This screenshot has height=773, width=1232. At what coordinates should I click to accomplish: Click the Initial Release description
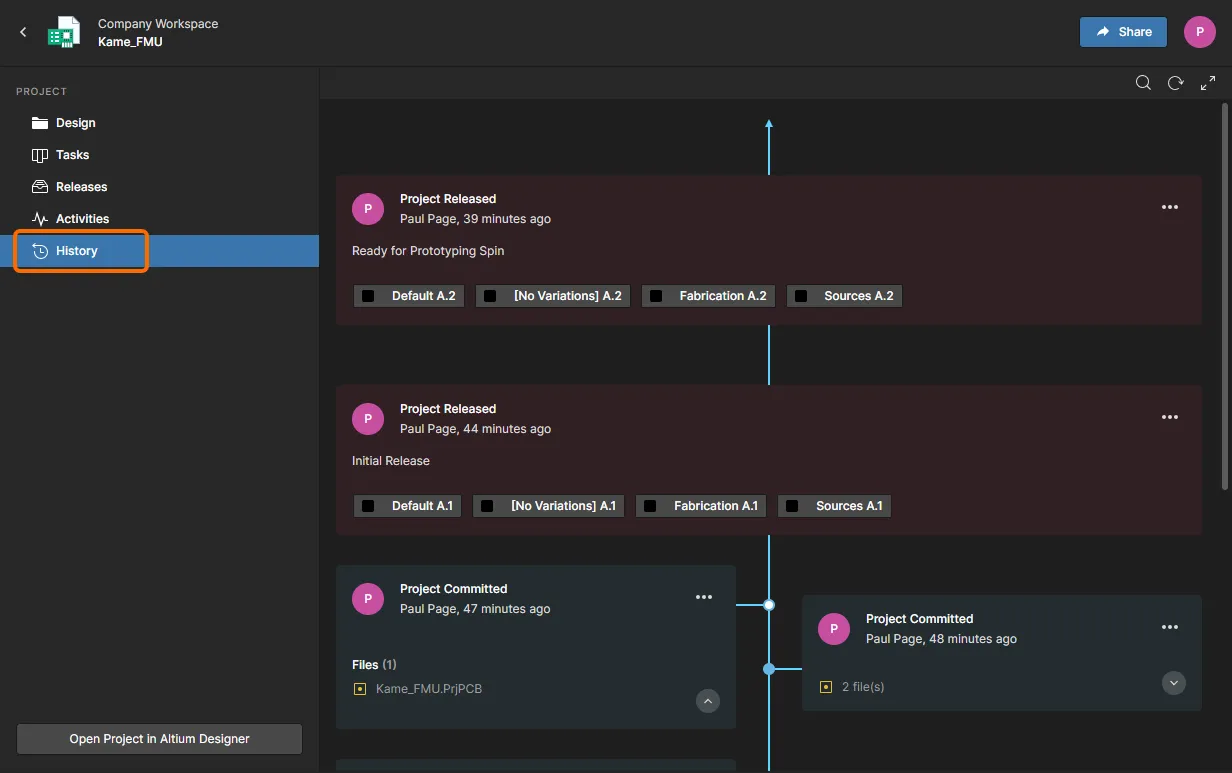tap(391, 461)
